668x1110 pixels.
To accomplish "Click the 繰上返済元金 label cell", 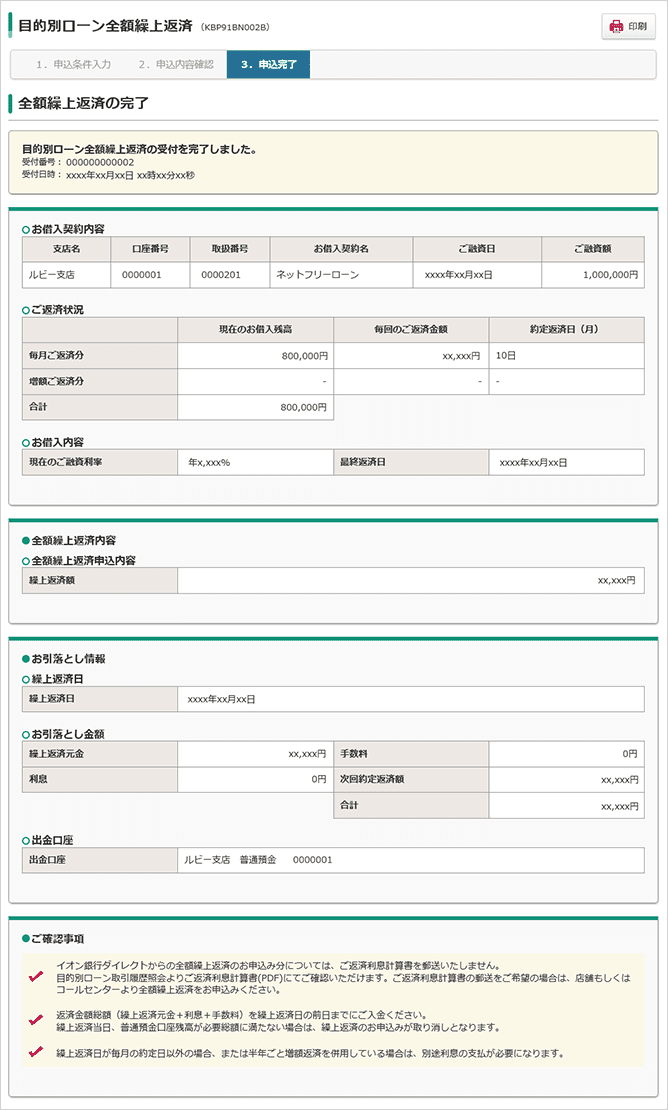I will click(100, 755).
